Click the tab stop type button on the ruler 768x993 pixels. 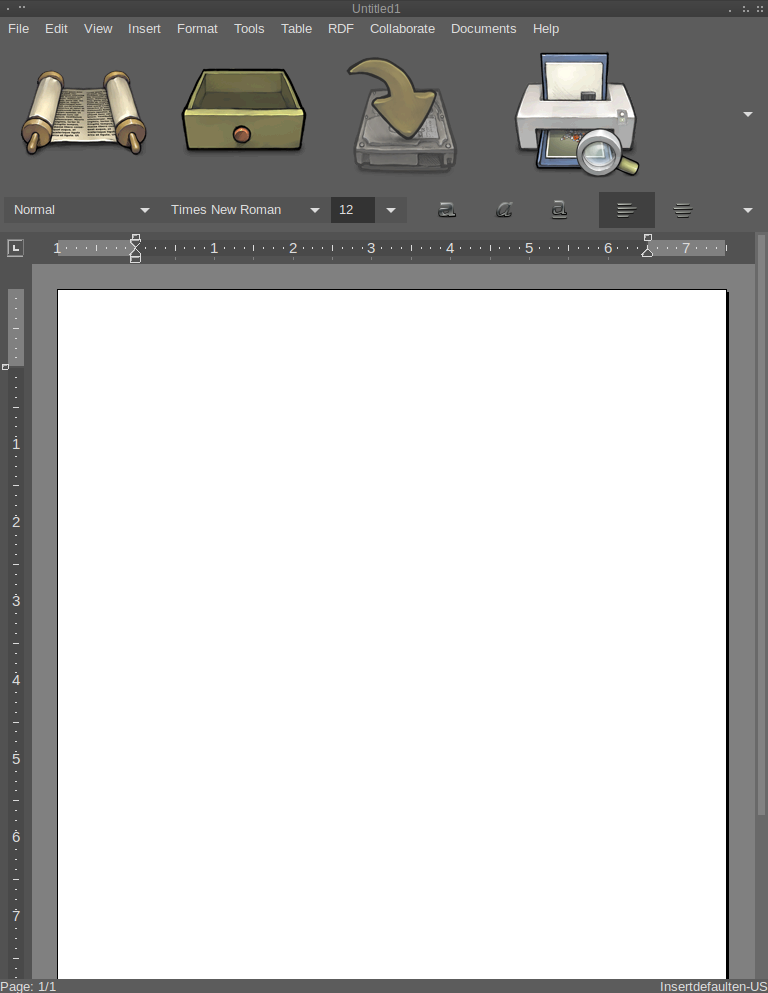pos(15,248)
